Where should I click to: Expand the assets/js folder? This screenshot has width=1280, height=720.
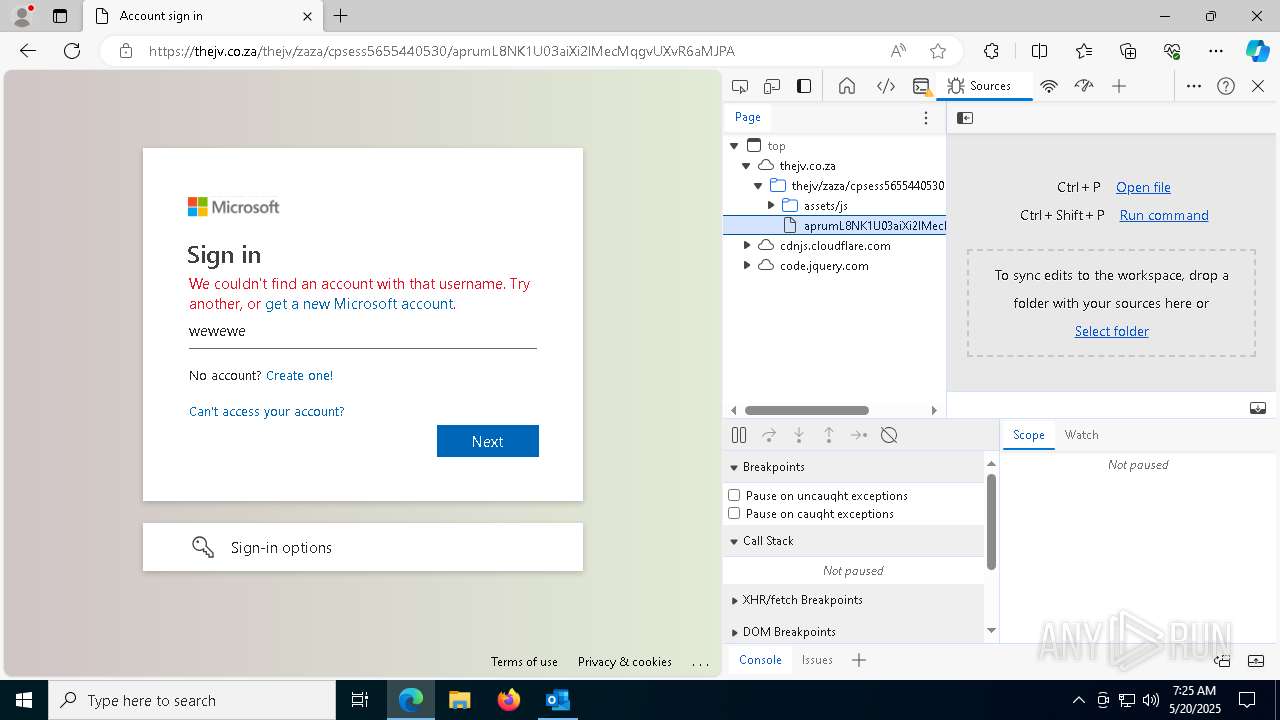tap(771, 206)
